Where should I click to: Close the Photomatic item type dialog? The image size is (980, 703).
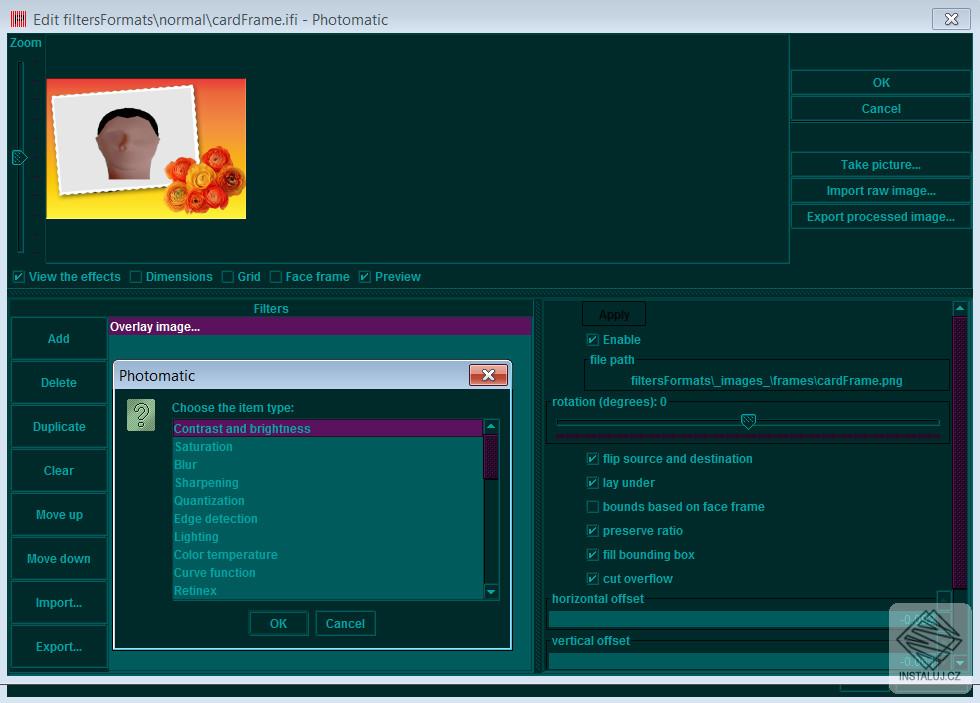click(x=488, y=375)
